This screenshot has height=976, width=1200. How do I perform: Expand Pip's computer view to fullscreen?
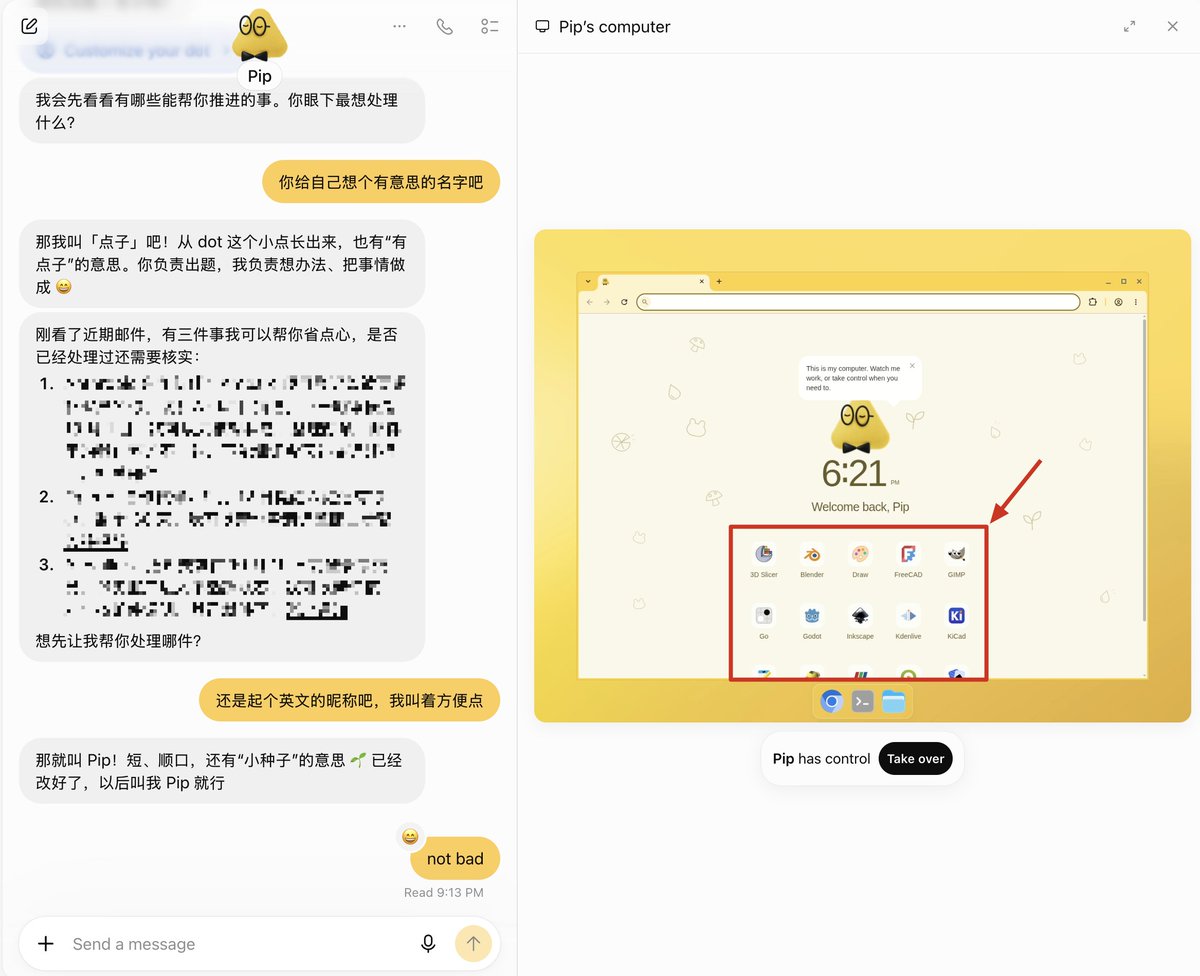1129,27
